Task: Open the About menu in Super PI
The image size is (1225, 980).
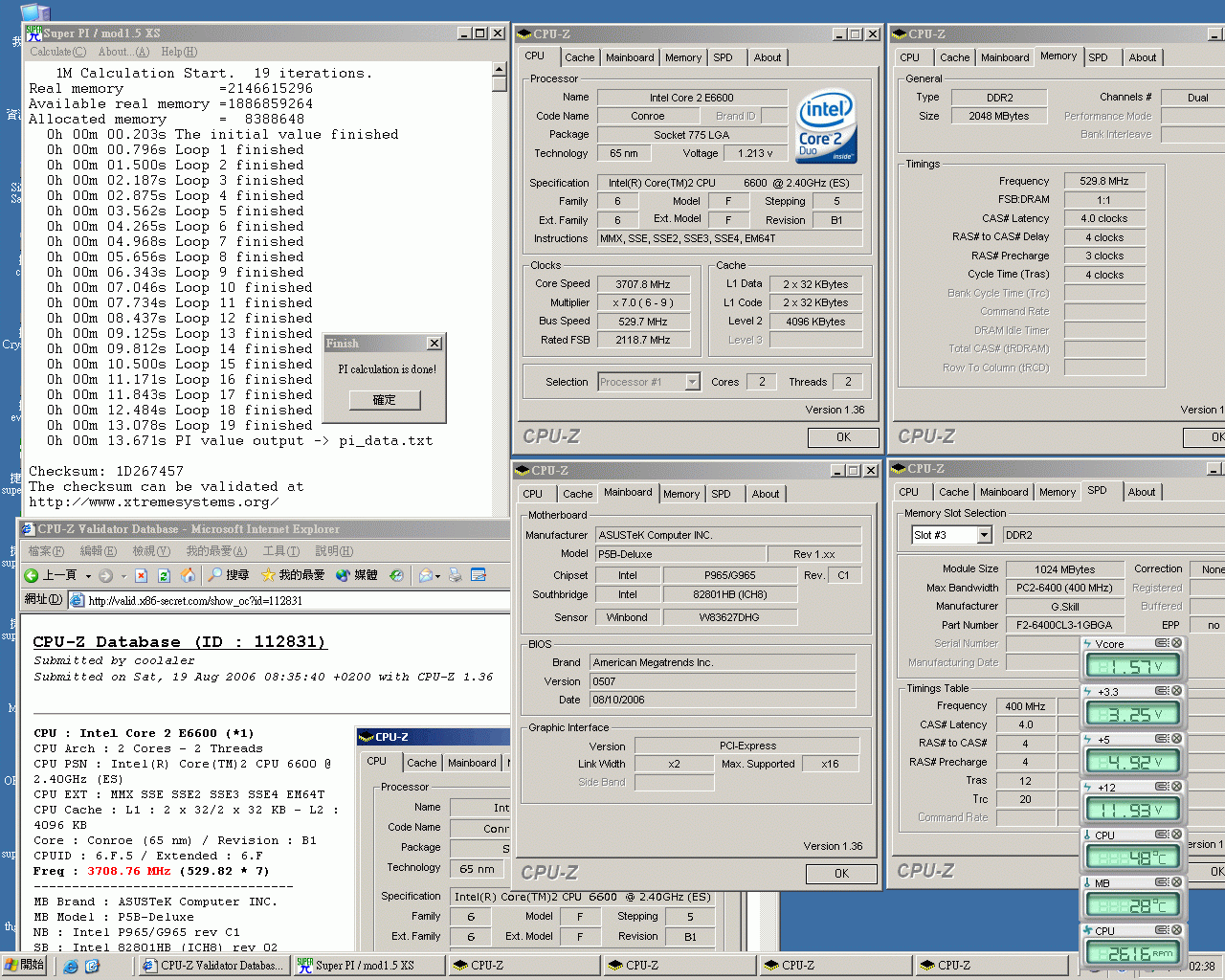Action: (123, 52)
